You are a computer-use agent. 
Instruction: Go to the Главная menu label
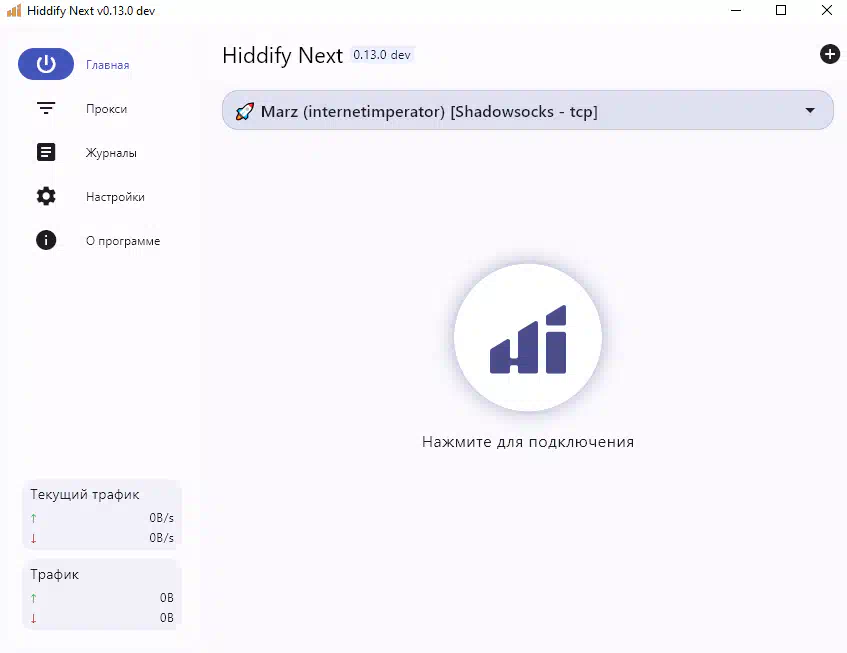tap(107, 65)
